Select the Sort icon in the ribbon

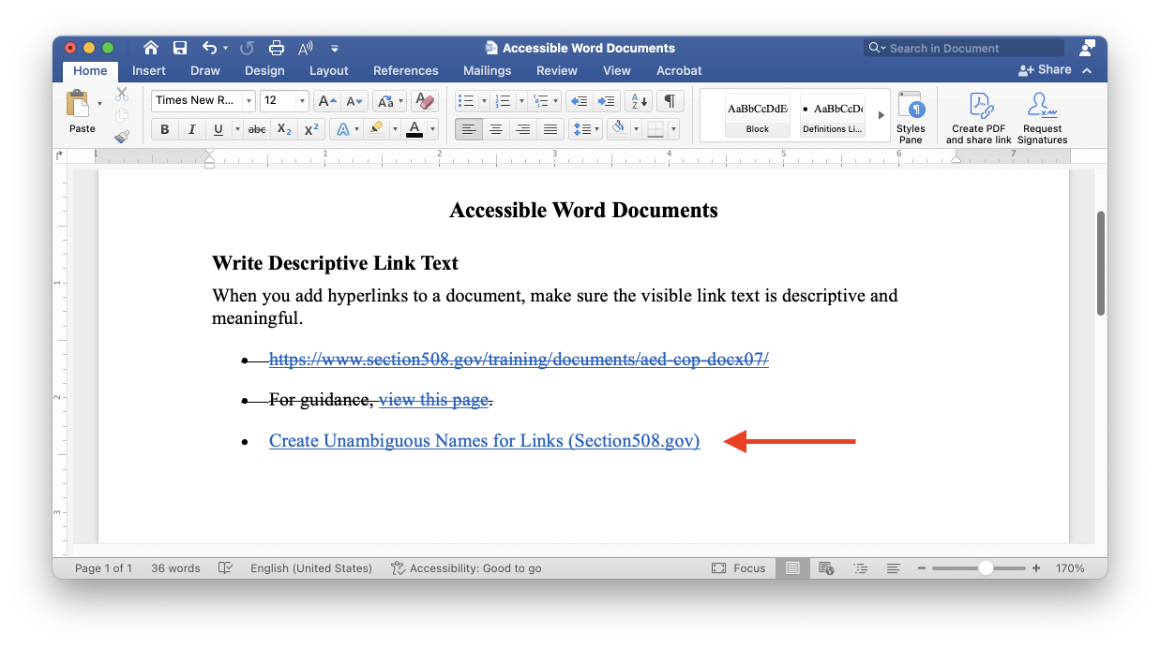point(637,101)
